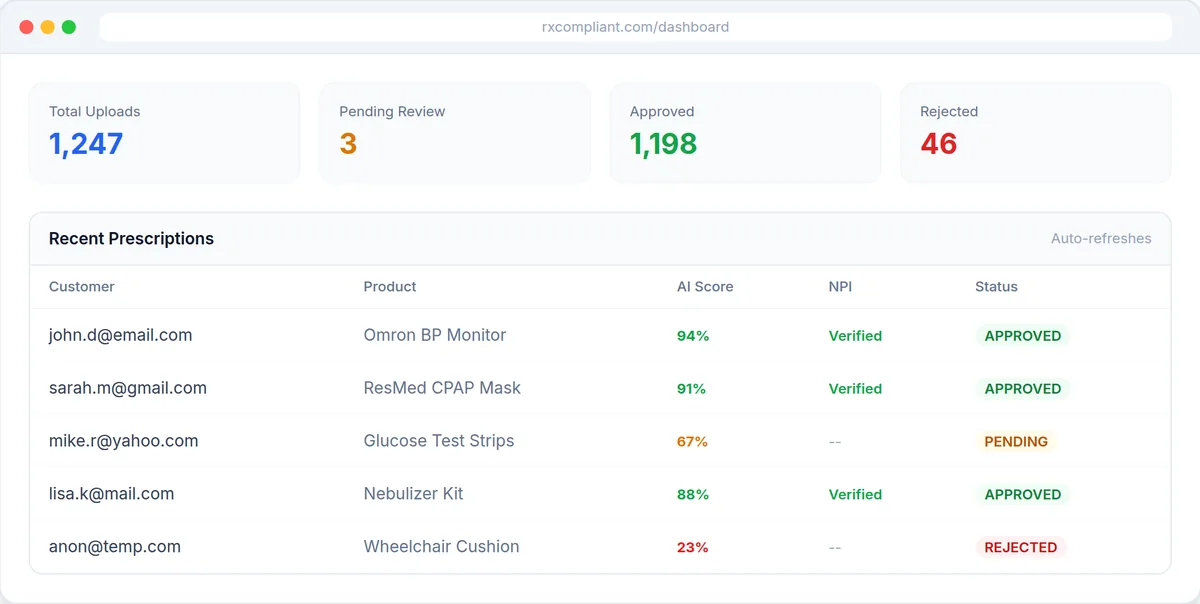Select customer anon@temp.com
The height and width of the screenshot is (604, 1200).
[x=115, y=547]
